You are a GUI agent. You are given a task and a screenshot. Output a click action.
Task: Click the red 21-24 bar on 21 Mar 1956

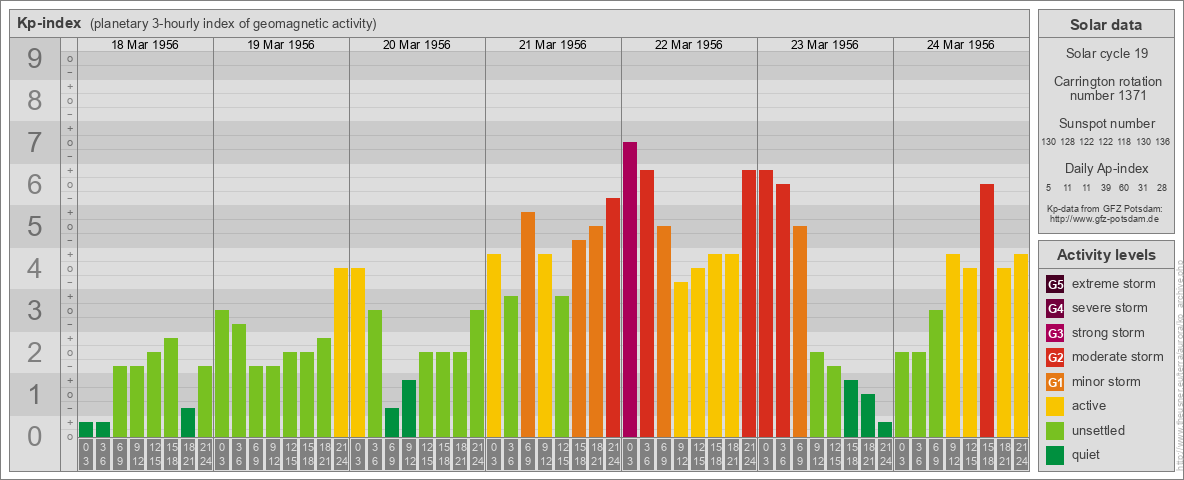(x=613, y=317)
